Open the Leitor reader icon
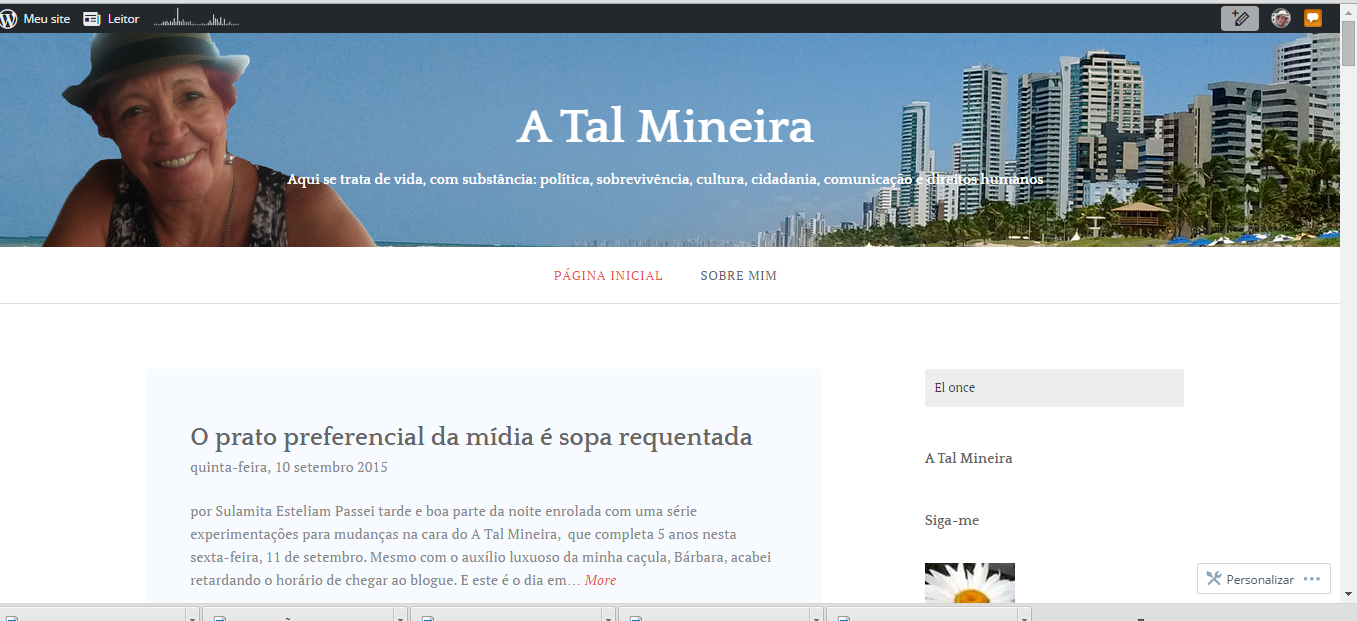This screenshot has width=1357, height=621. [92, 18]
